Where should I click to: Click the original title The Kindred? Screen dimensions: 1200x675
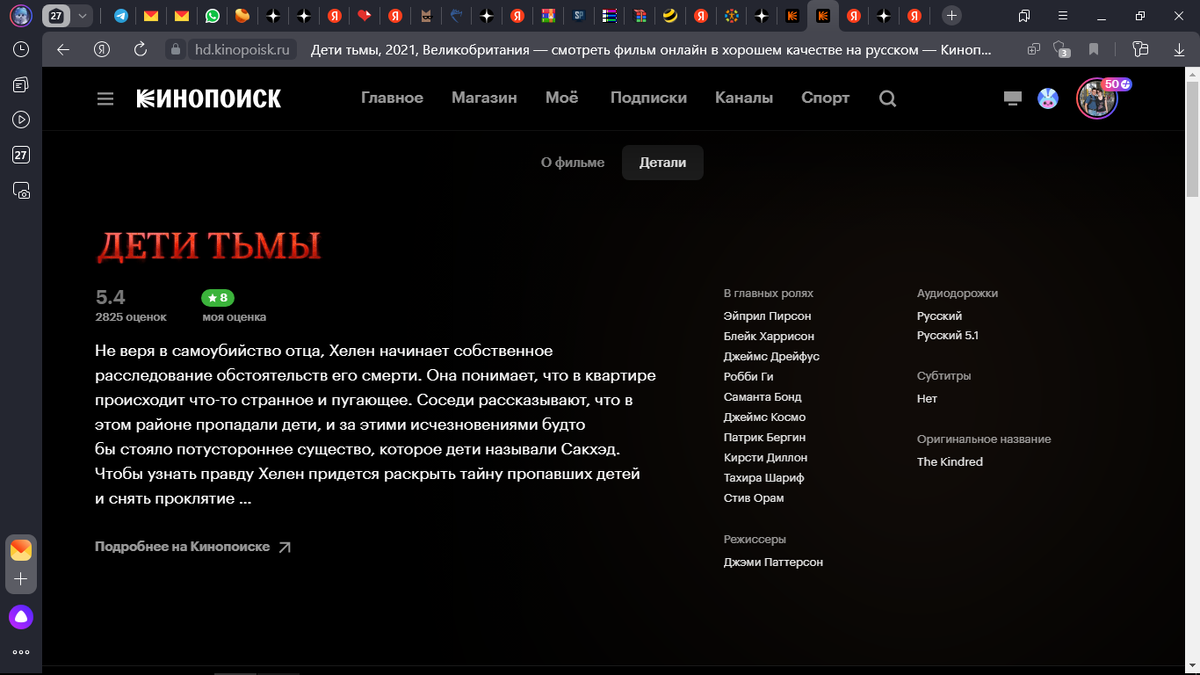(x=950, y=462)
